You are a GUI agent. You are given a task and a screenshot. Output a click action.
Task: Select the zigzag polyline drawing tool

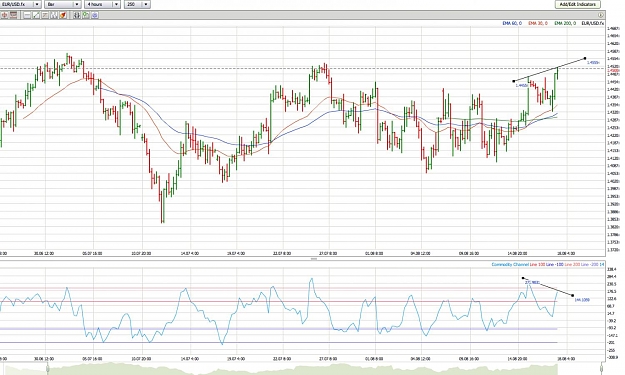pyautogui.click(x=54, y=15)
